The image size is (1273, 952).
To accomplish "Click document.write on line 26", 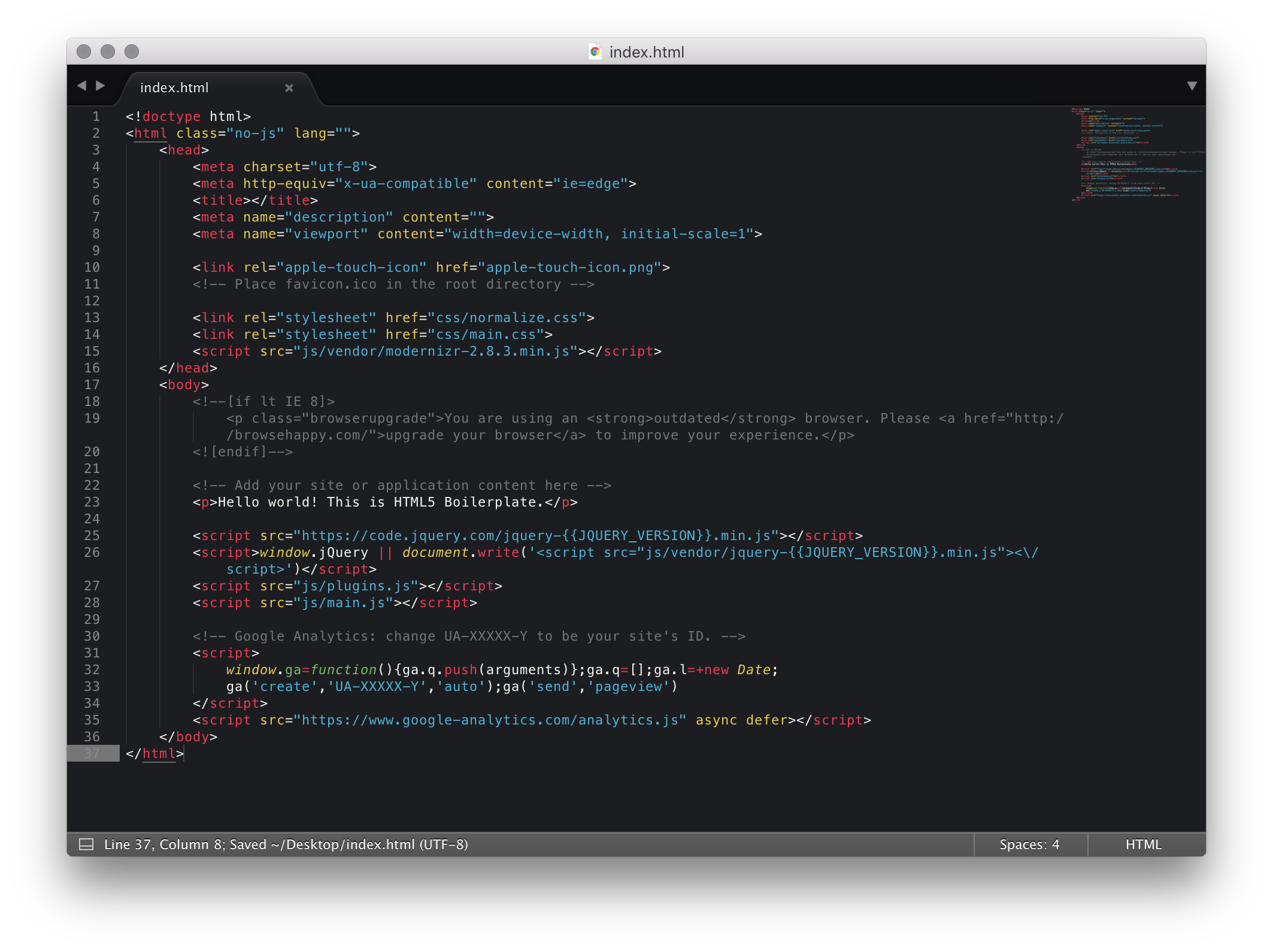I will pyautogui.click(x=460, y=552).
